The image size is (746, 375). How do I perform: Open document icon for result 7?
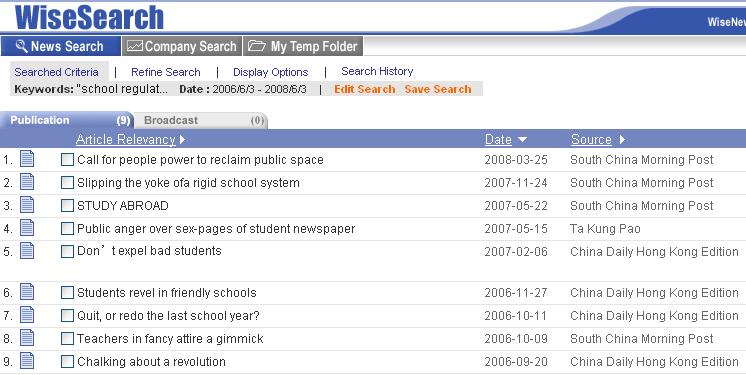point(27,315)
